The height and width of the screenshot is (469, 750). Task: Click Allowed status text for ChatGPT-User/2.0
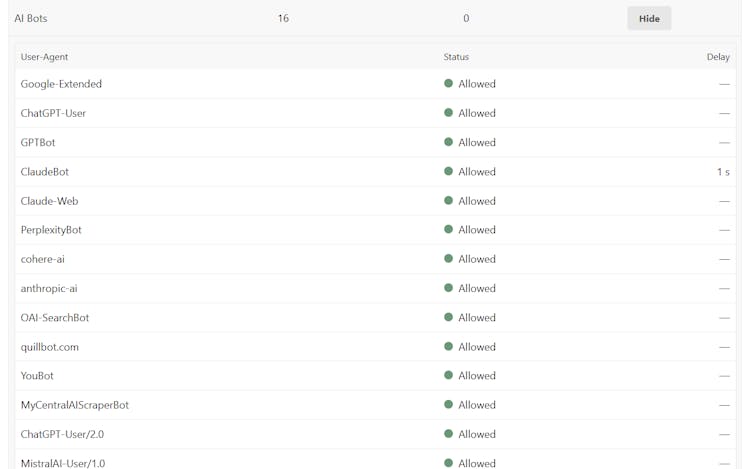click(x=476, y=434)
